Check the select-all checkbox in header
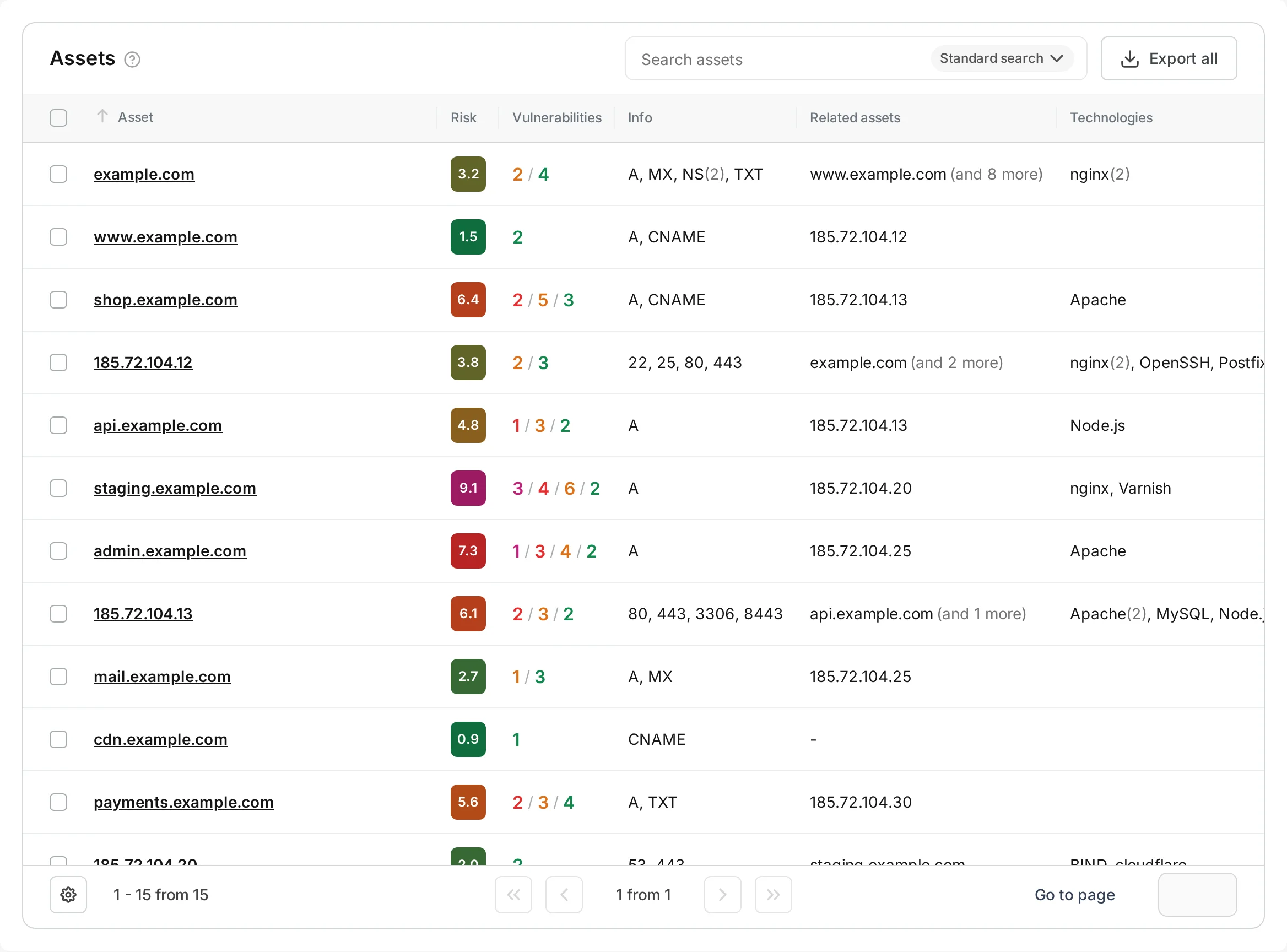The width and height of the screenshot is (1287, 952). pyautogui.click(x=58, y=117)
